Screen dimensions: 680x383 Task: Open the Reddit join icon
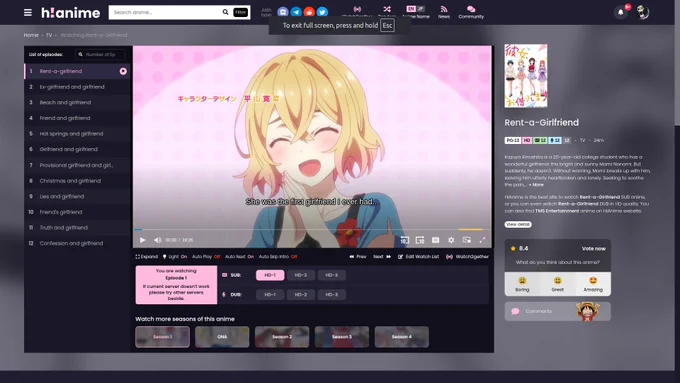pos(309,12)
